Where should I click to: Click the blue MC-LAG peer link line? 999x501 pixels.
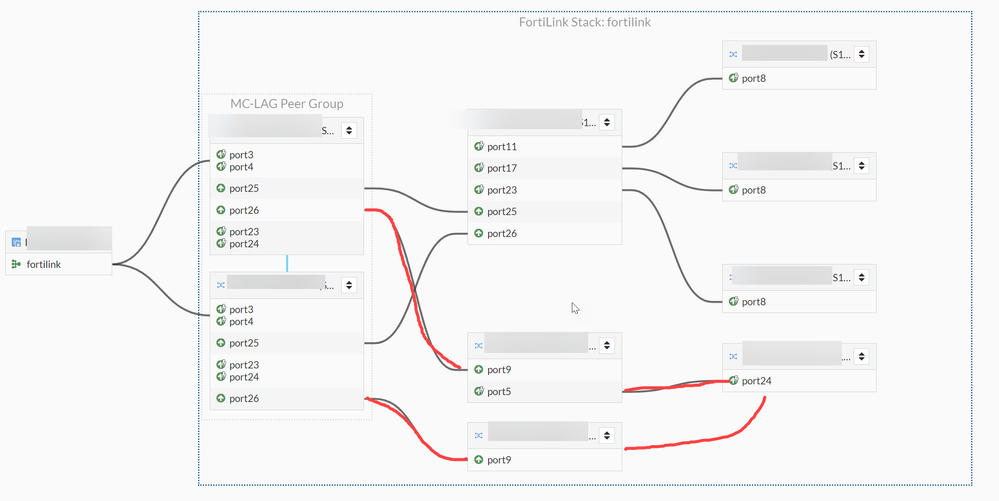[x=287, y=263]
